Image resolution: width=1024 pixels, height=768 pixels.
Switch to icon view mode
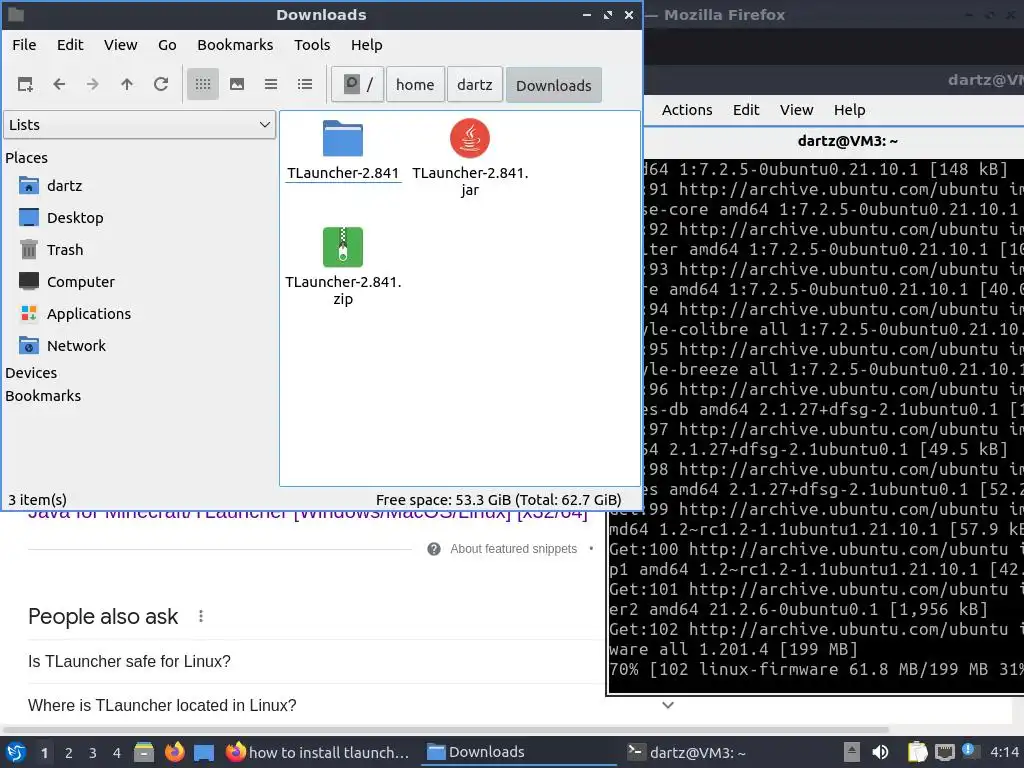[202, 84]
